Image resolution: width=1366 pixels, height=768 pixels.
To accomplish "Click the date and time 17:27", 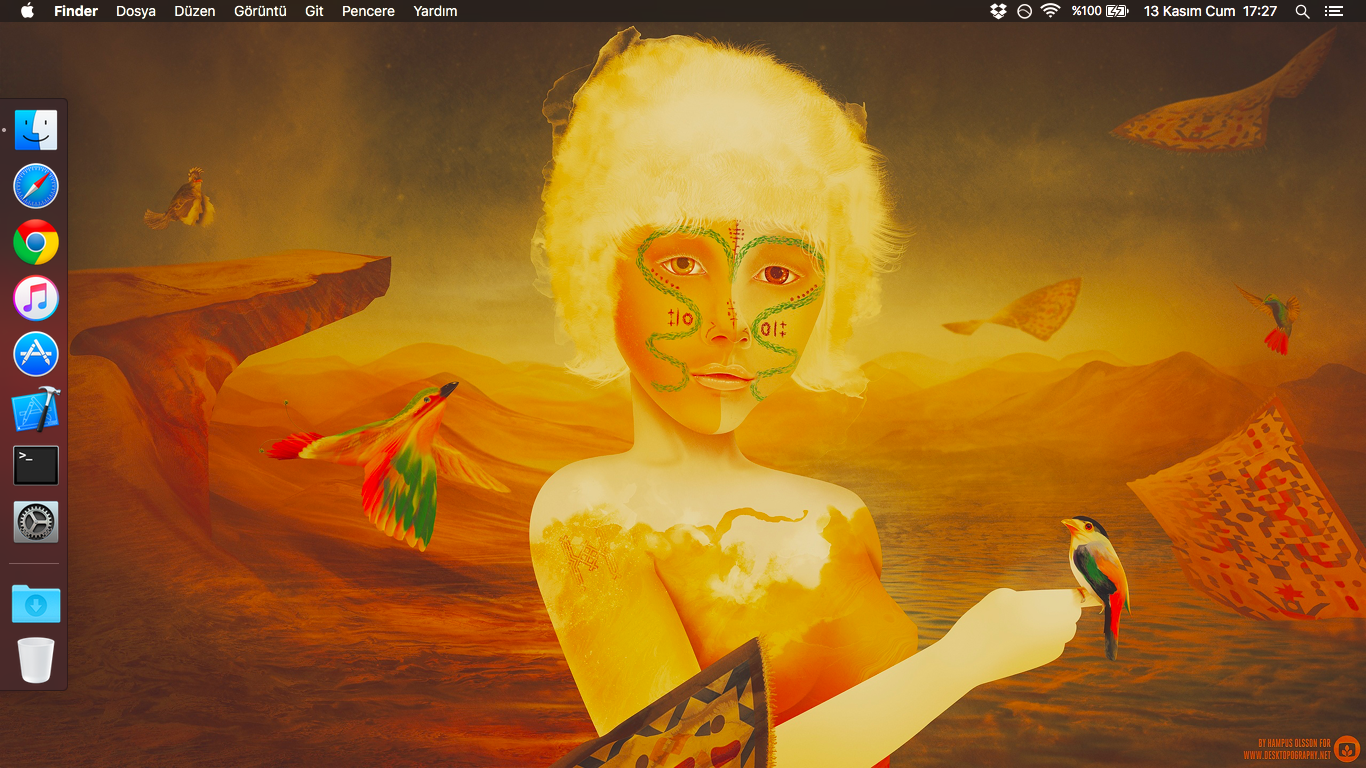I will tap(1210, 11).
